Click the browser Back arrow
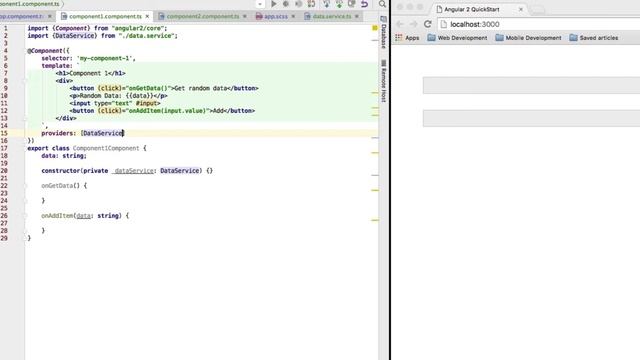The height and width of the screenshot is (360, 640). 400,24
